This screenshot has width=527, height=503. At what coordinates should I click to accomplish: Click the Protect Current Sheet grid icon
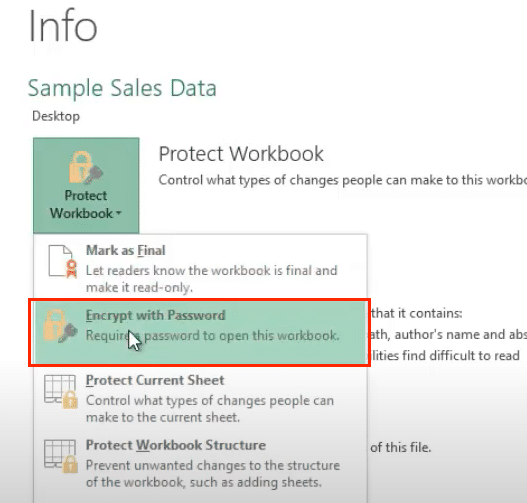tap(61, 391)
